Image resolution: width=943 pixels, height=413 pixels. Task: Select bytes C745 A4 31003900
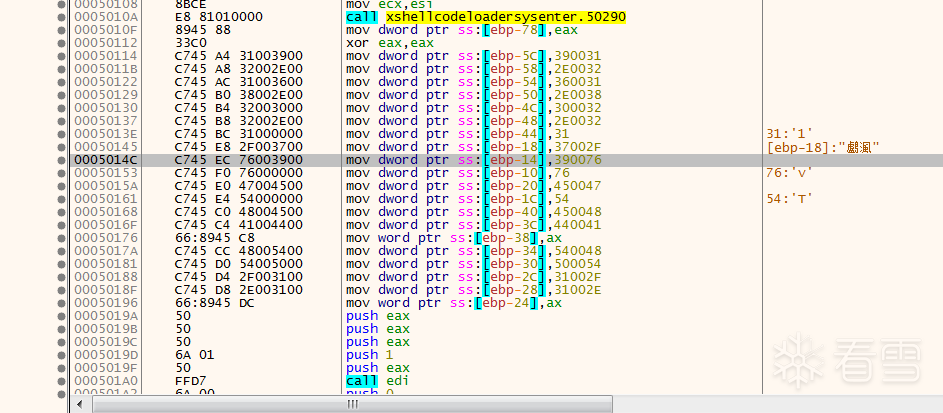click(238, 56)
